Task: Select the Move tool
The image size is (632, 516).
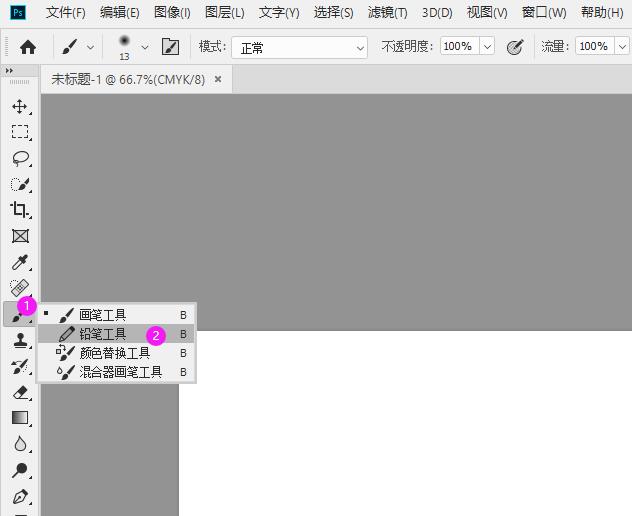Action: pos(20,107)
